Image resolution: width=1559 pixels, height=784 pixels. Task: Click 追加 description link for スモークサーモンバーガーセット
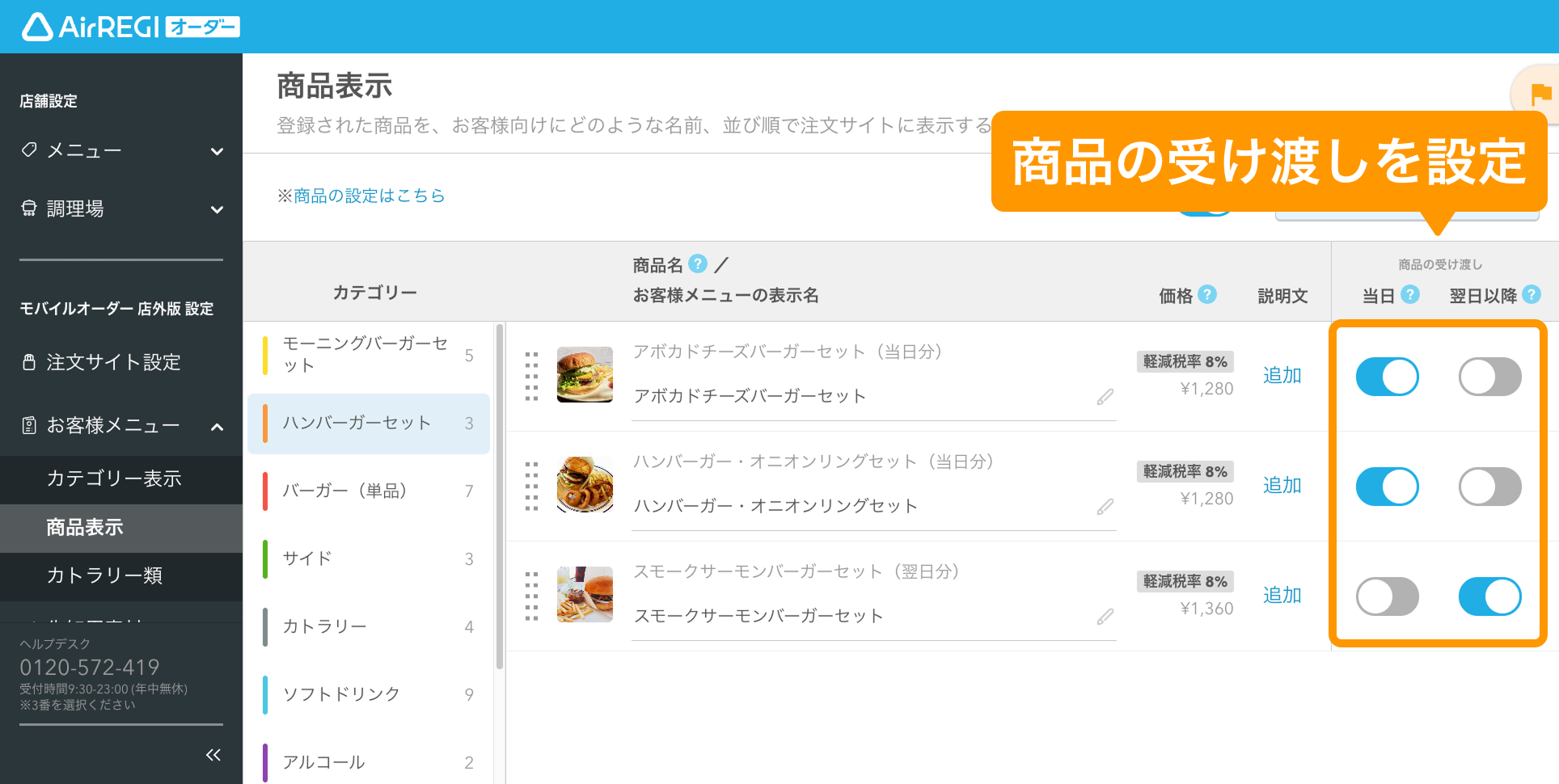(1282, 596)
